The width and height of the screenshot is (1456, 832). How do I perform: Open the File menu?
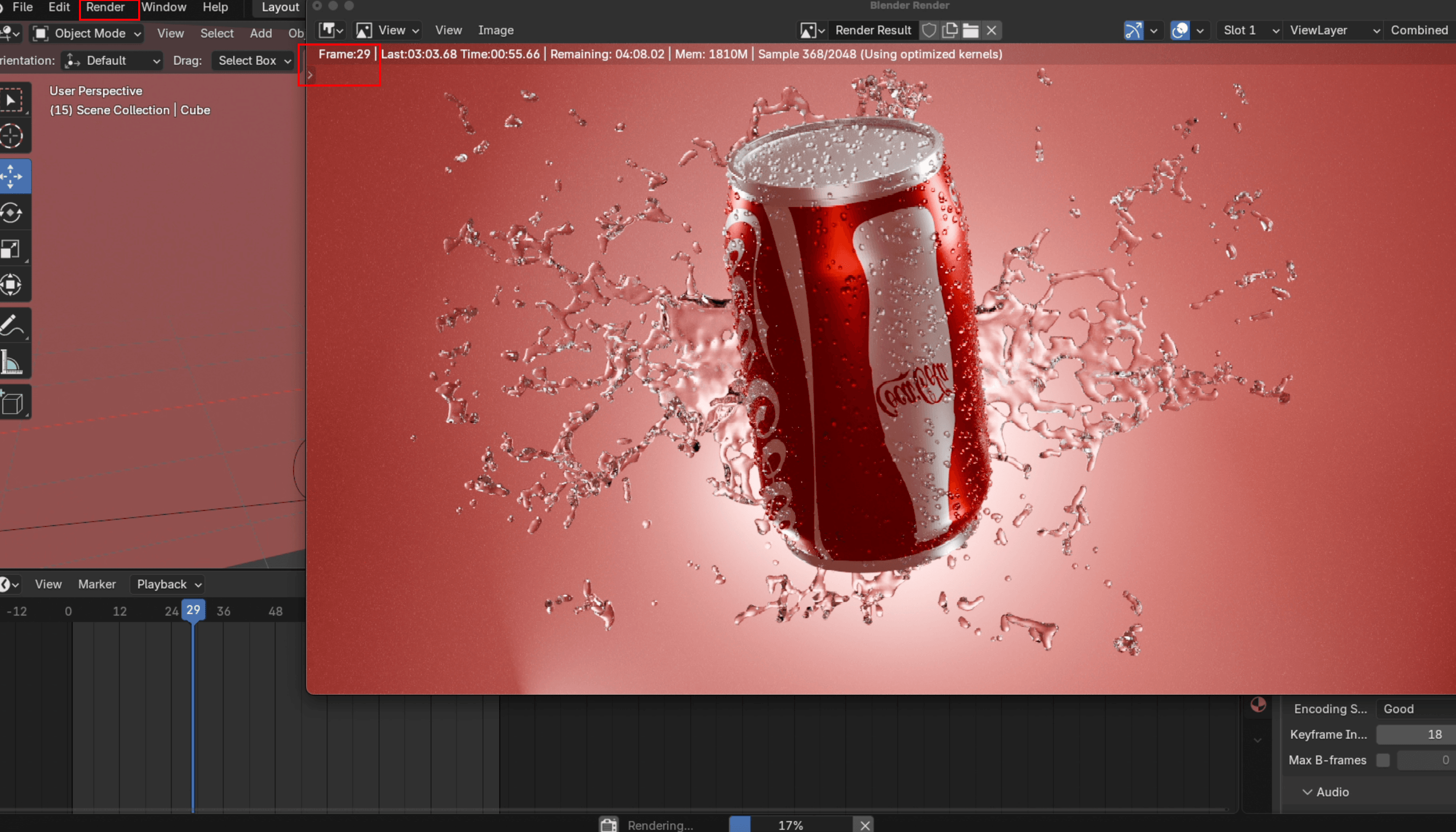coord(23,8)
